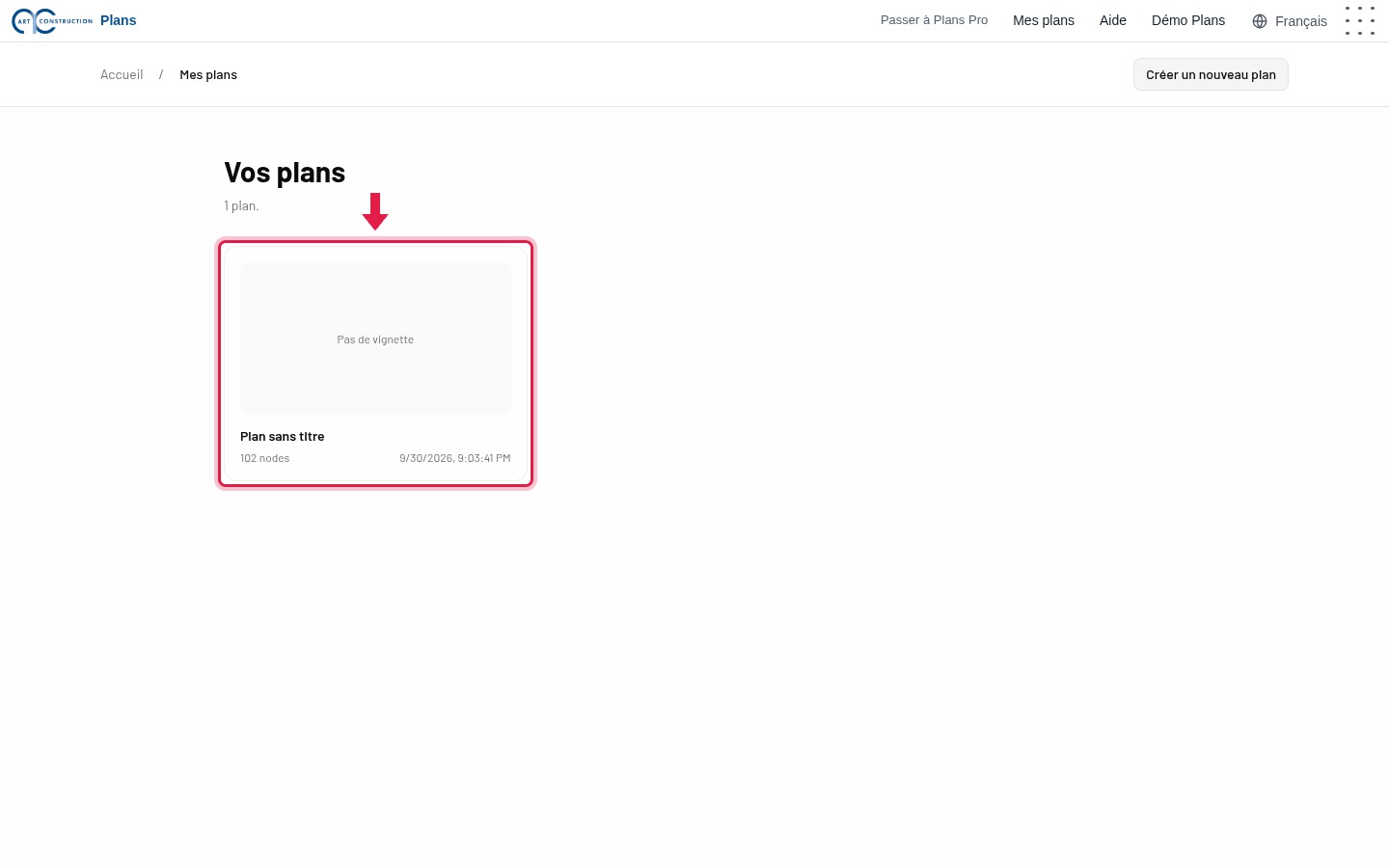Go to Accueil breadcrumb

coord(122,74)
